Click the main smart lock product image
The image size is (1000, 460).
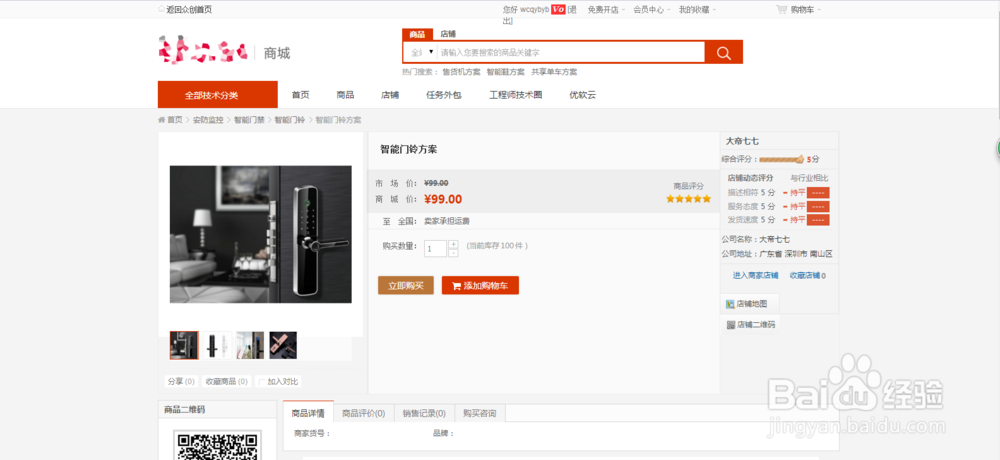point(261,234)
